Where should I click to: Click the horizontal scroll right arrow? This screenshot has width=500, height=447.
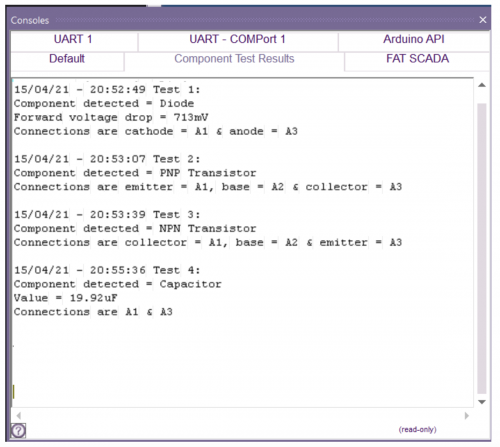467,416
